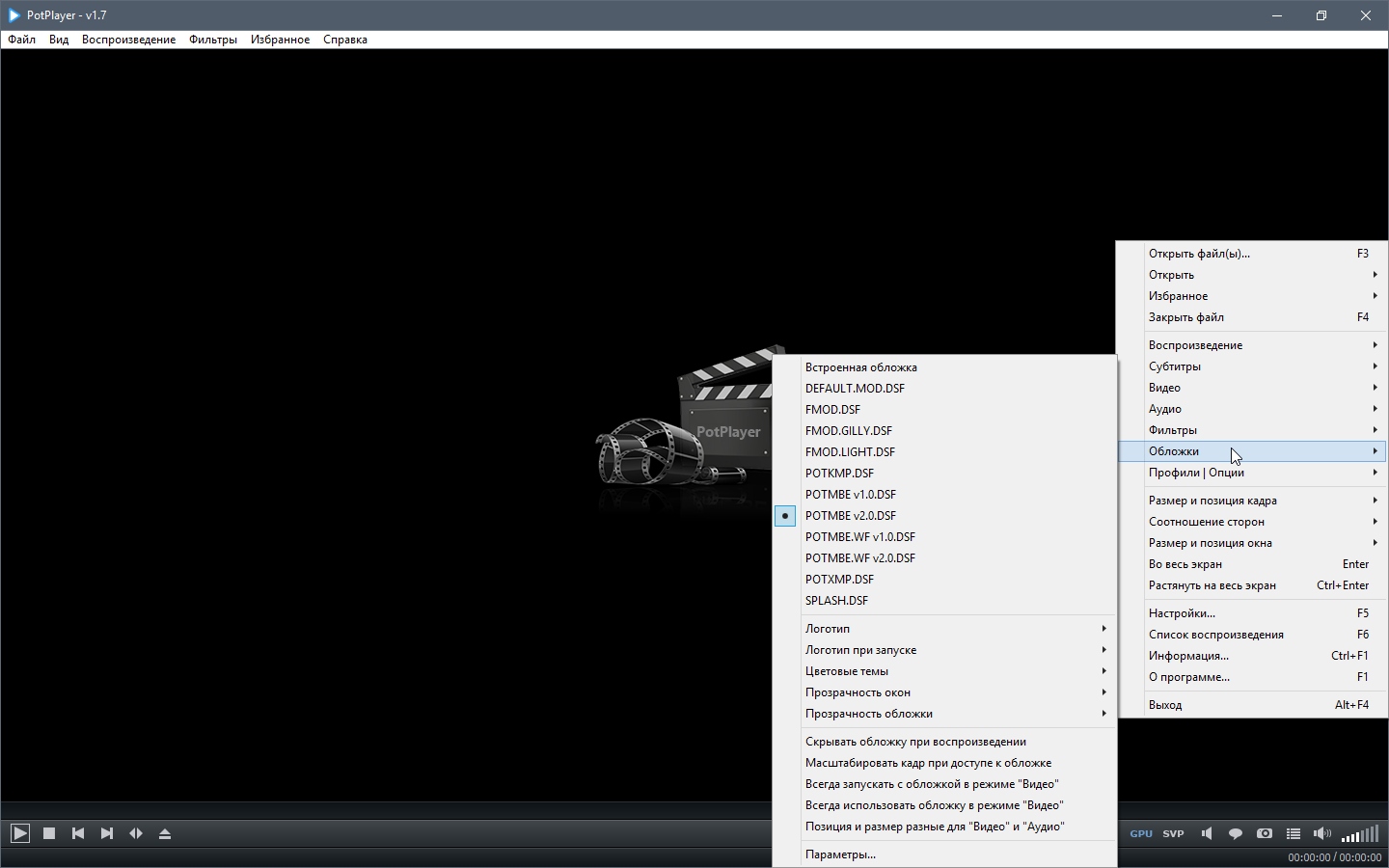This screenshot has height=868, width=1389.
Task: Open the Фильтры menu in menu bar
Action: click(x=213, y=40)
